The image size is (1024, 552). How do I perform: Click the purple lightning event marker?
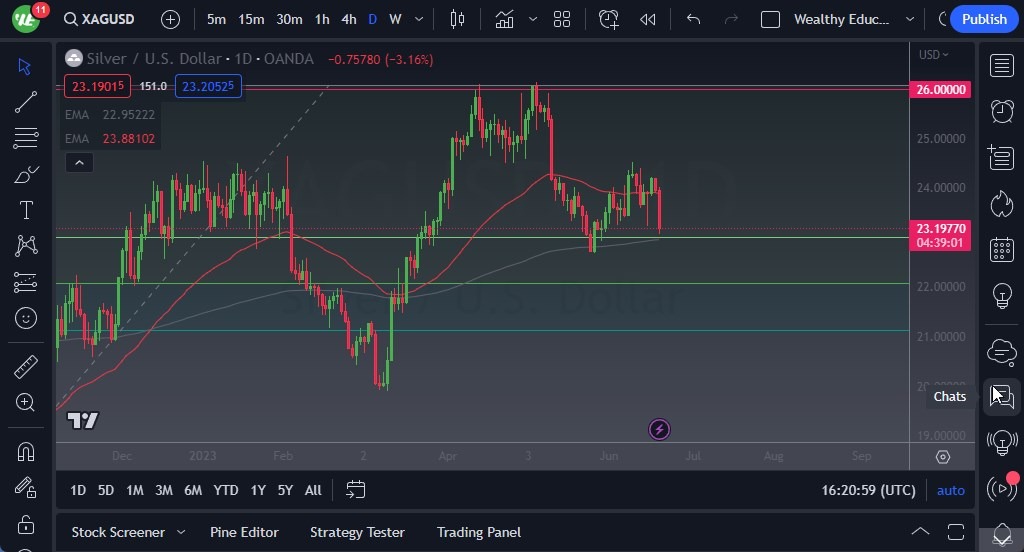(659, 430)
